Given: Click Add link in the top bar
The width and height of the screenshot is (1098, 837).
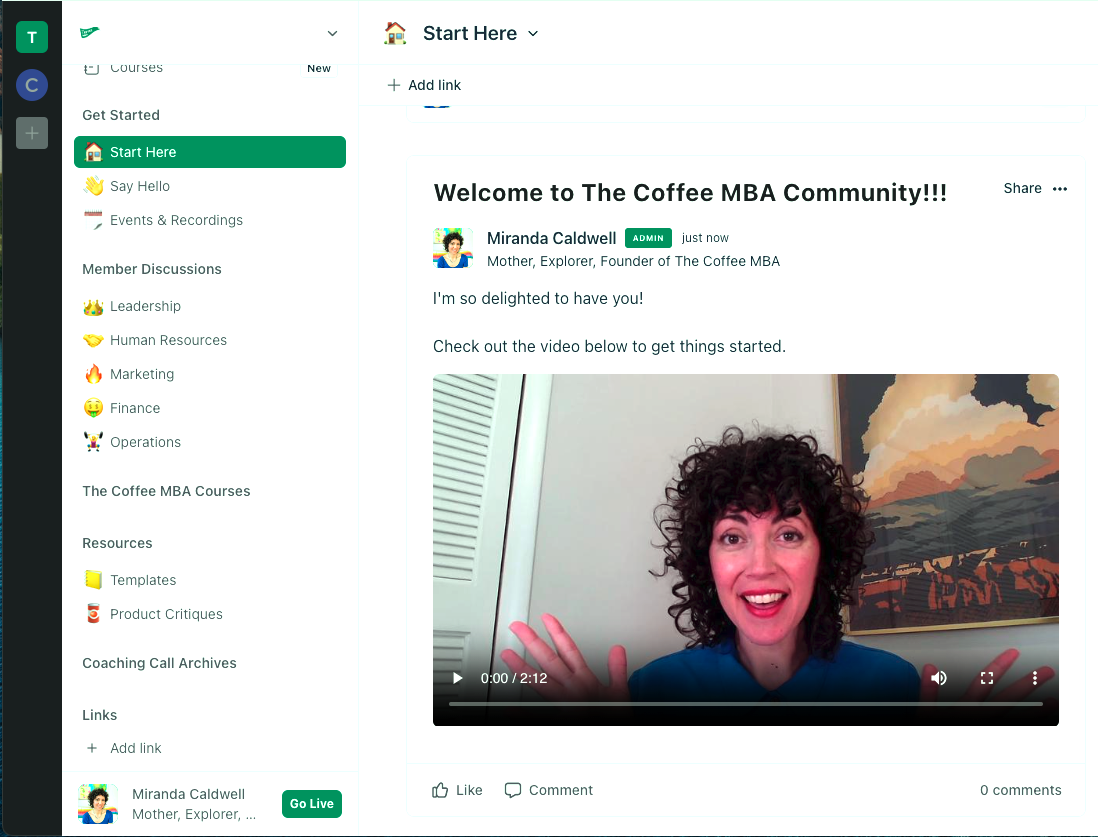Looking at the screenshot, I should coord(424,85).
